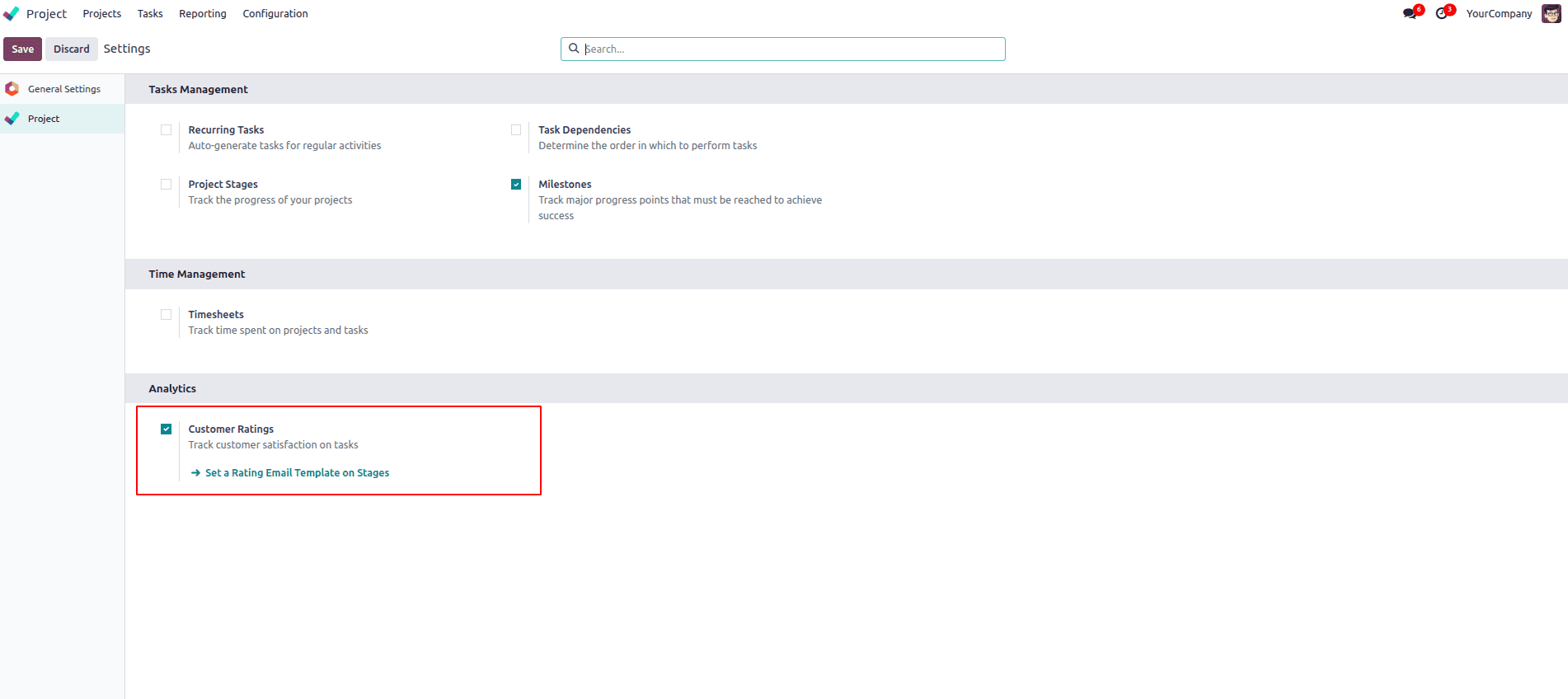Click 'Track time spent on projects and tasks'
The height and width of the screenshot is (699, 1568).
coord(278,331)
